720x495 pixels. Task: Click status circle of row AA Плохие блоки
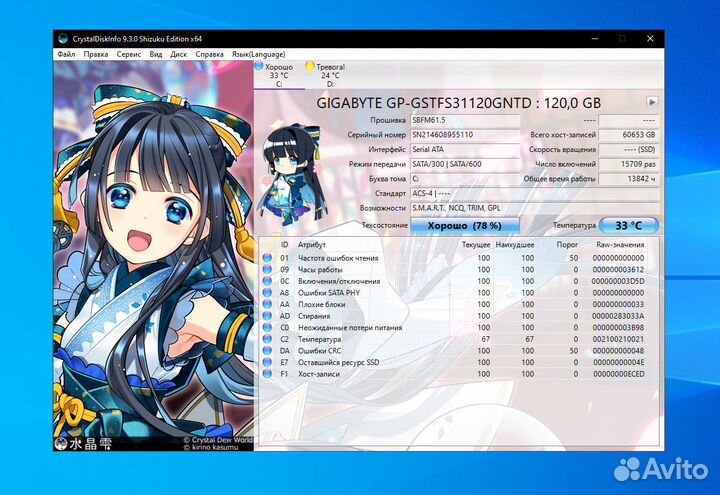(267, 304)
